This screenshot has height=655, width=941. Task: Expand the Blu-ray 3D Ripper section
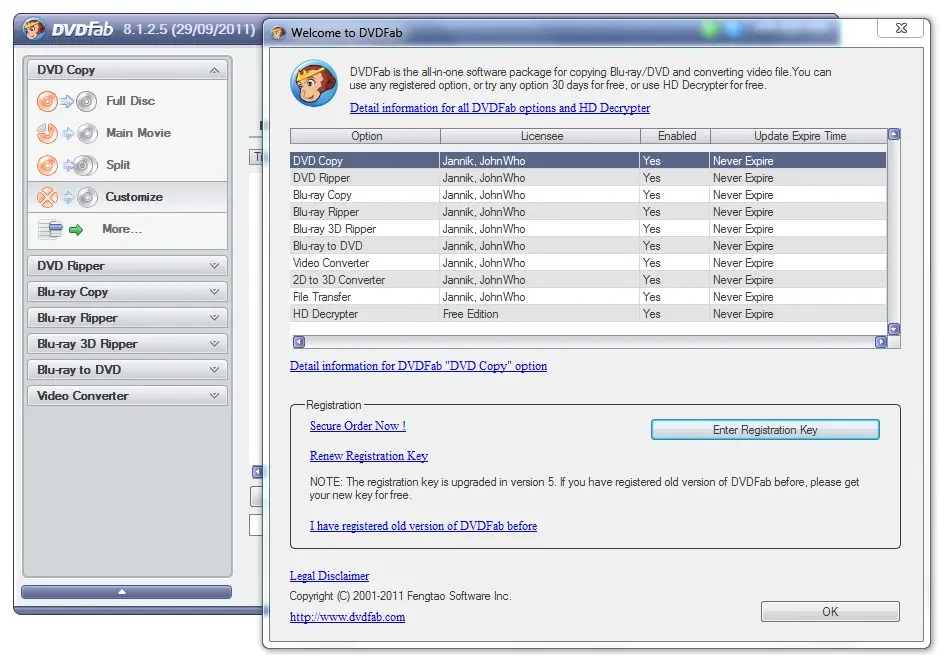(127, 343)
